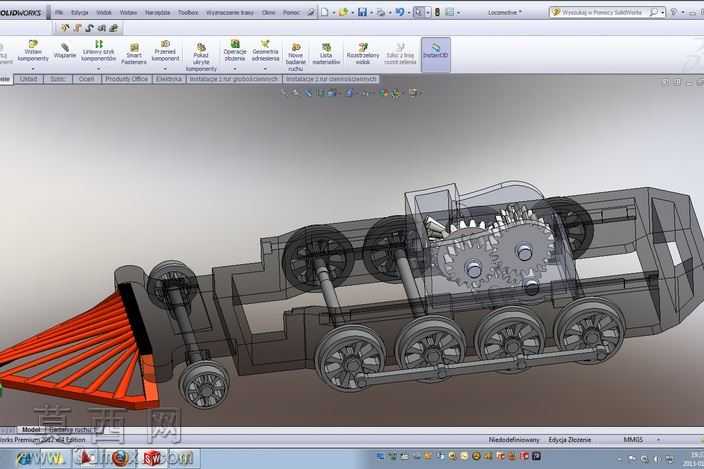
Task: Create a Rozstrzelony widok
Action: (x=363, y=54)
